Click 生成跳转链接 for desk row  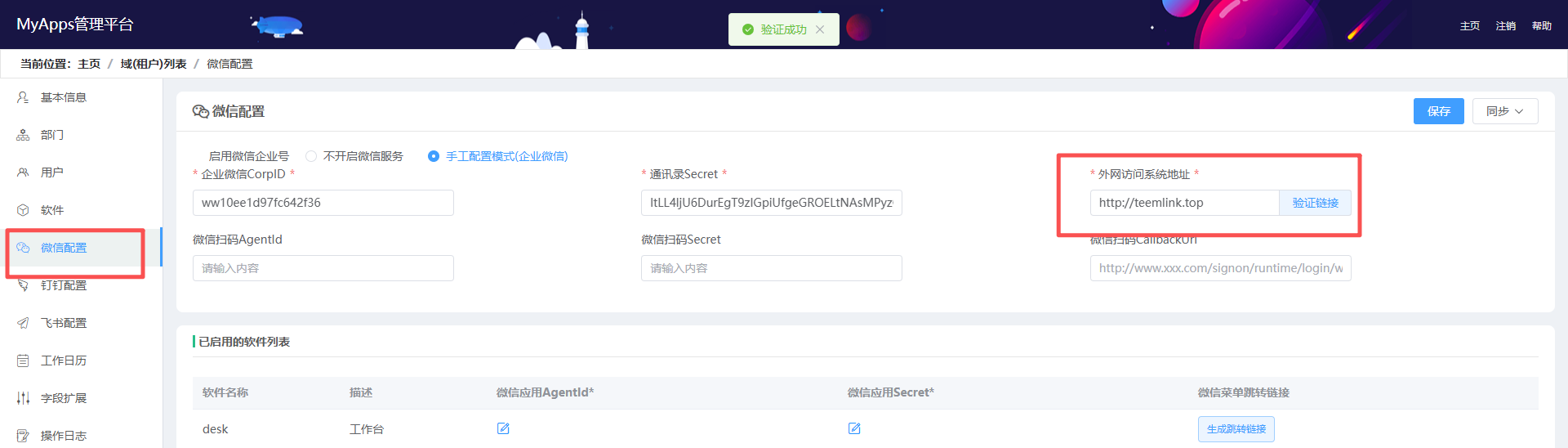[1236, 429]
